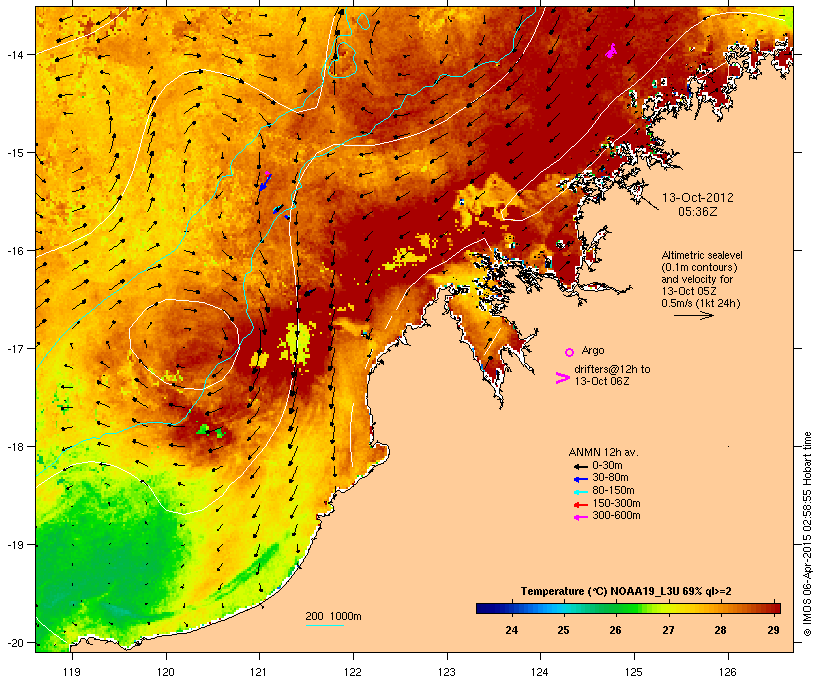Click the date label 13-Oct-2012

click(698, 198)
